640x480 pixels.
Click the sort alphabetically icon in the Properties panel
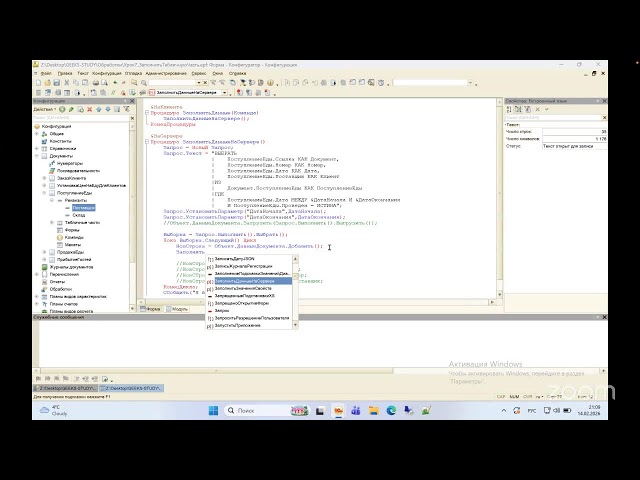click(509, 109)
